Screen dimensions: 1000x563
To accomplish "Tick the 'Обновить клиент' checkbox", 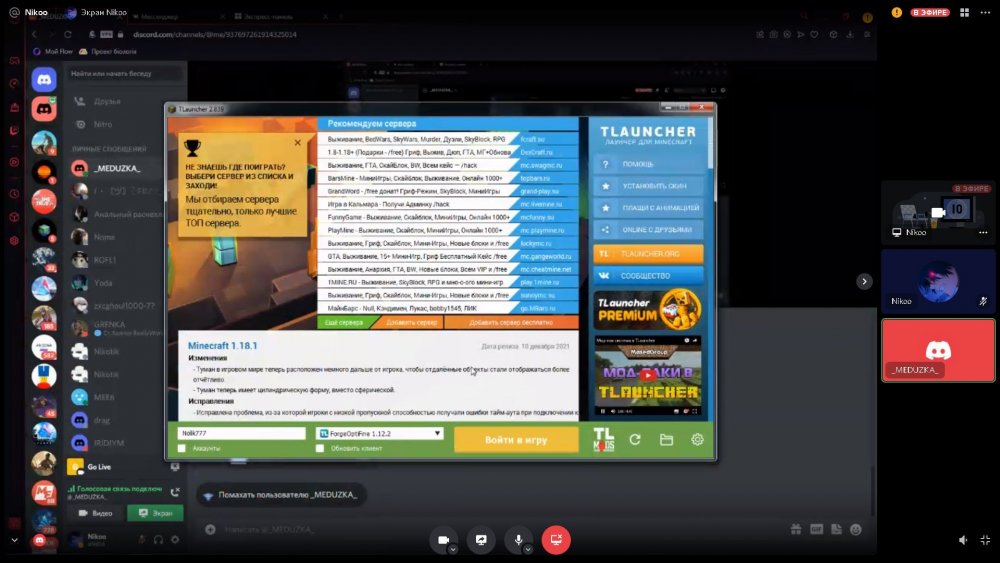I will [320, 448].
